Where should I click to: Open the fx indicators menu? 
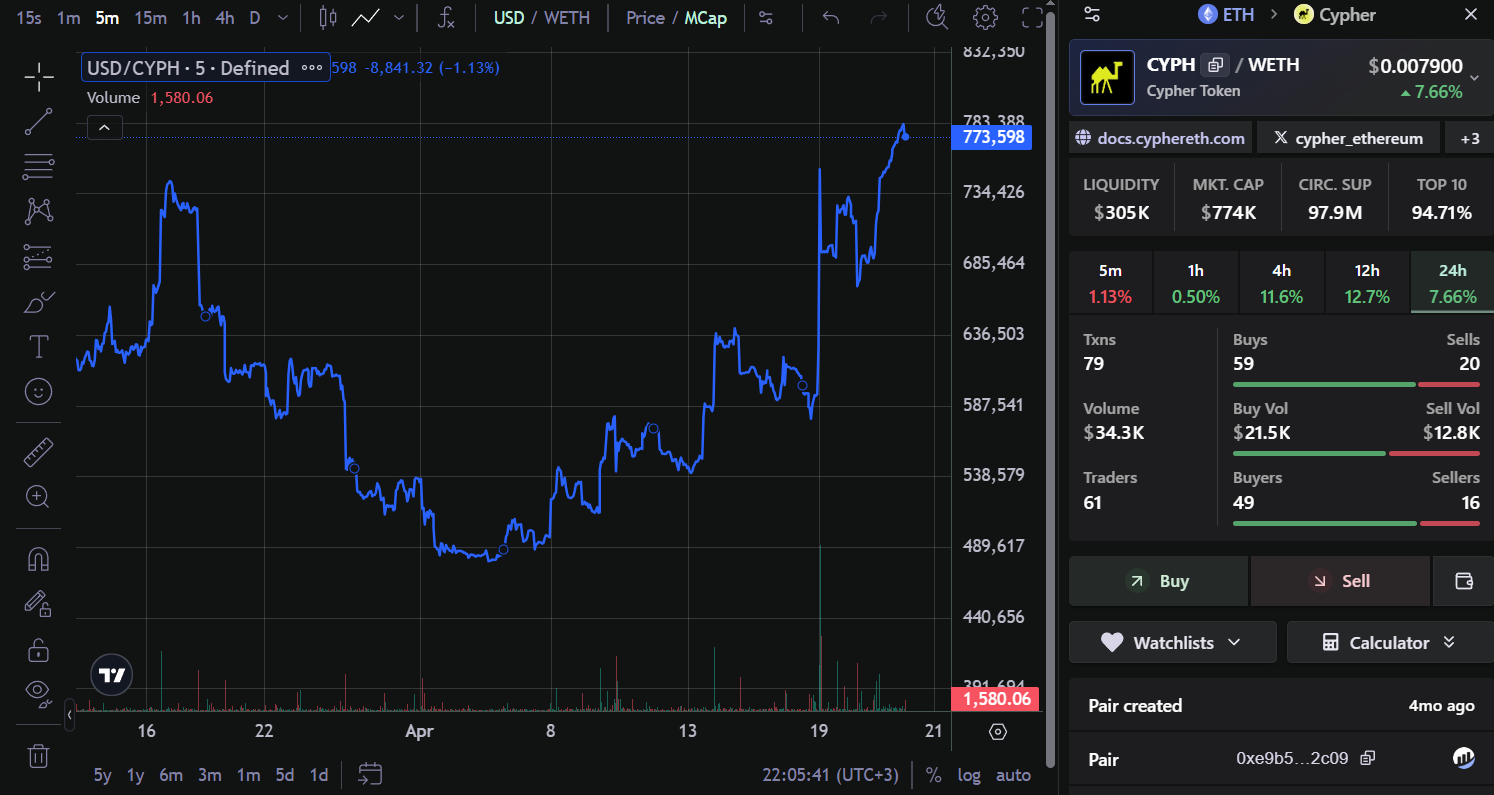pos(447,17)
